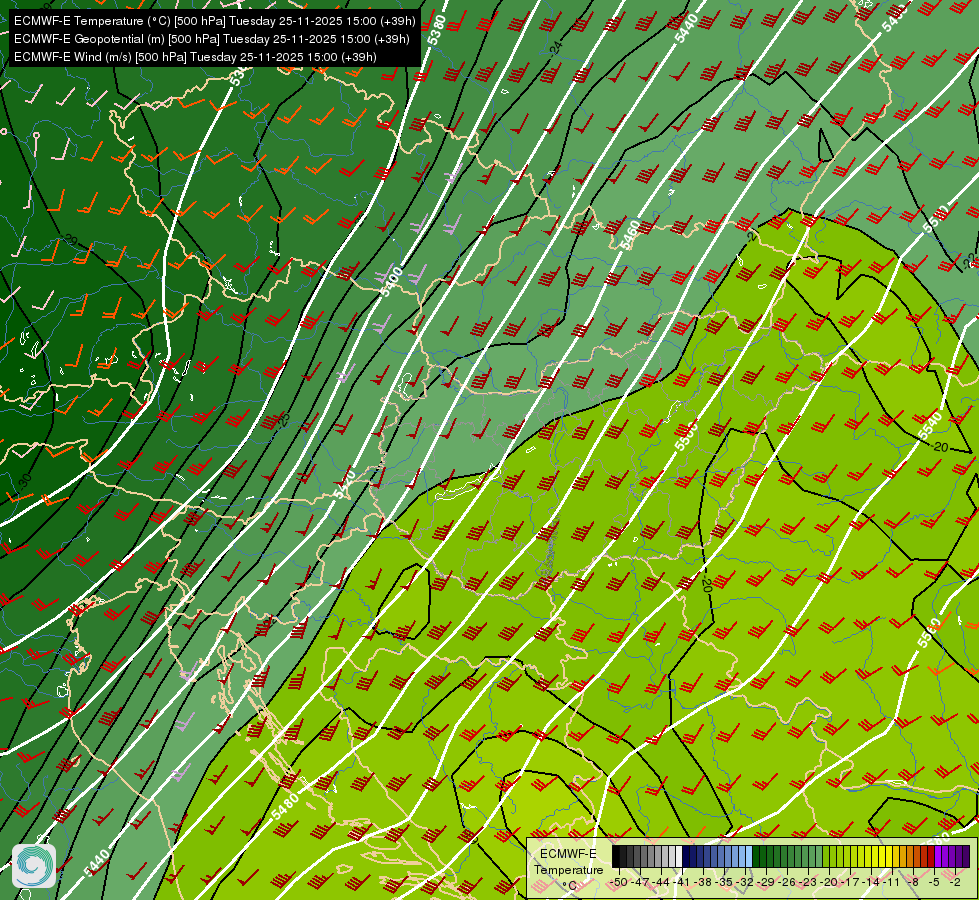Click the -8 legend tick label
The image size is (979, 900).
(913, 882)
